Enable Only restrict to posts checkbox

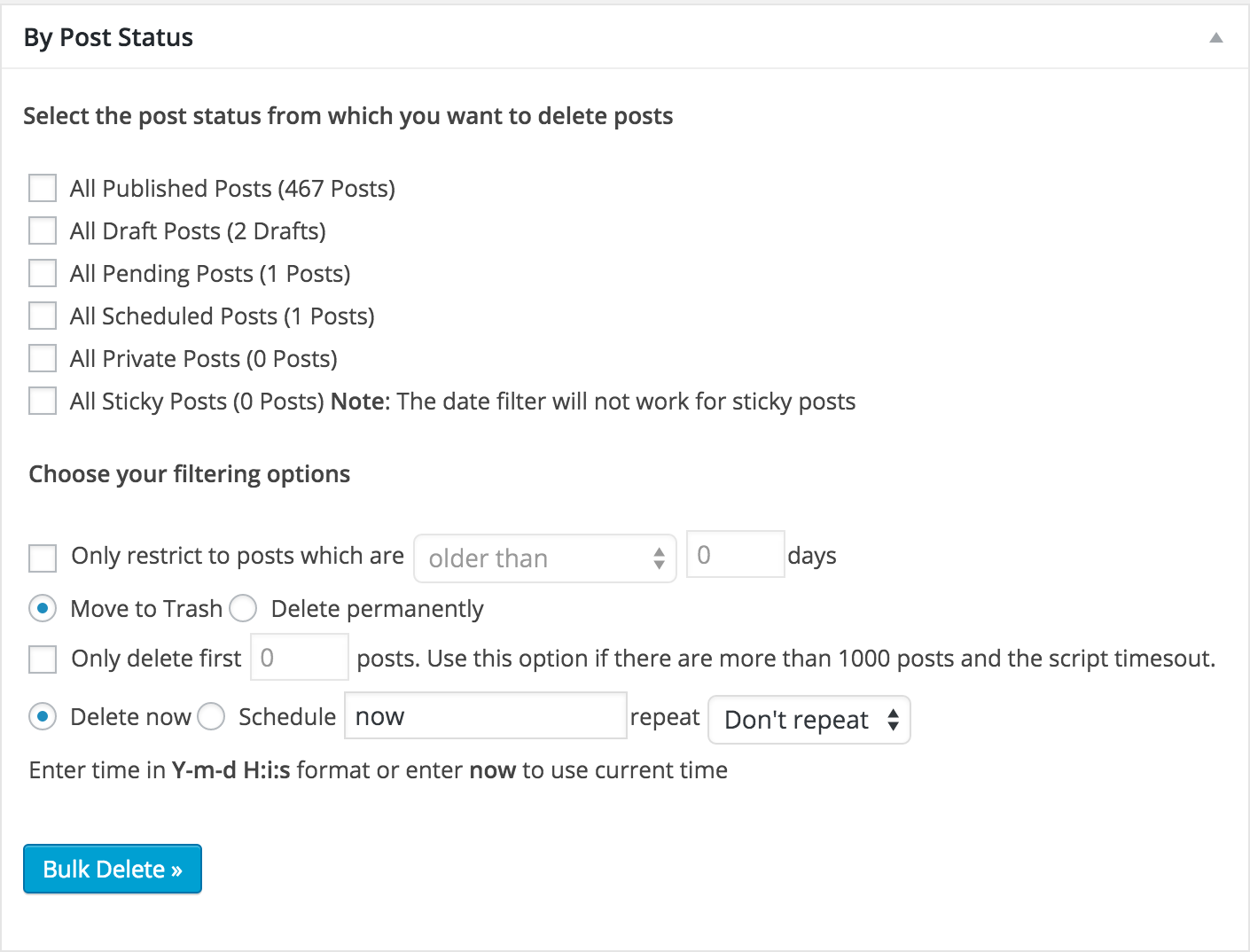[x=43, y=558]
